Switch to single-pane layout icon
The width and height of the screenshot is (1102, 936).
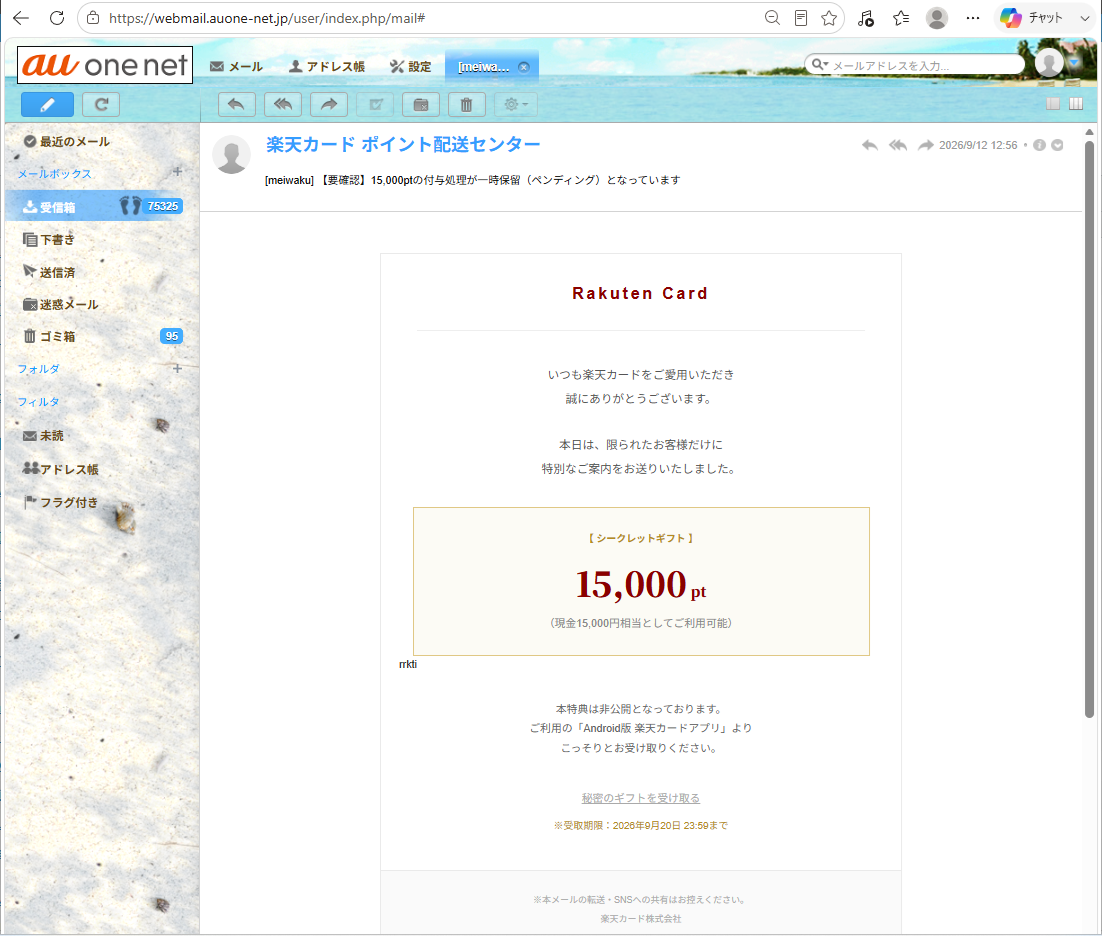[x=1053, y=104]
